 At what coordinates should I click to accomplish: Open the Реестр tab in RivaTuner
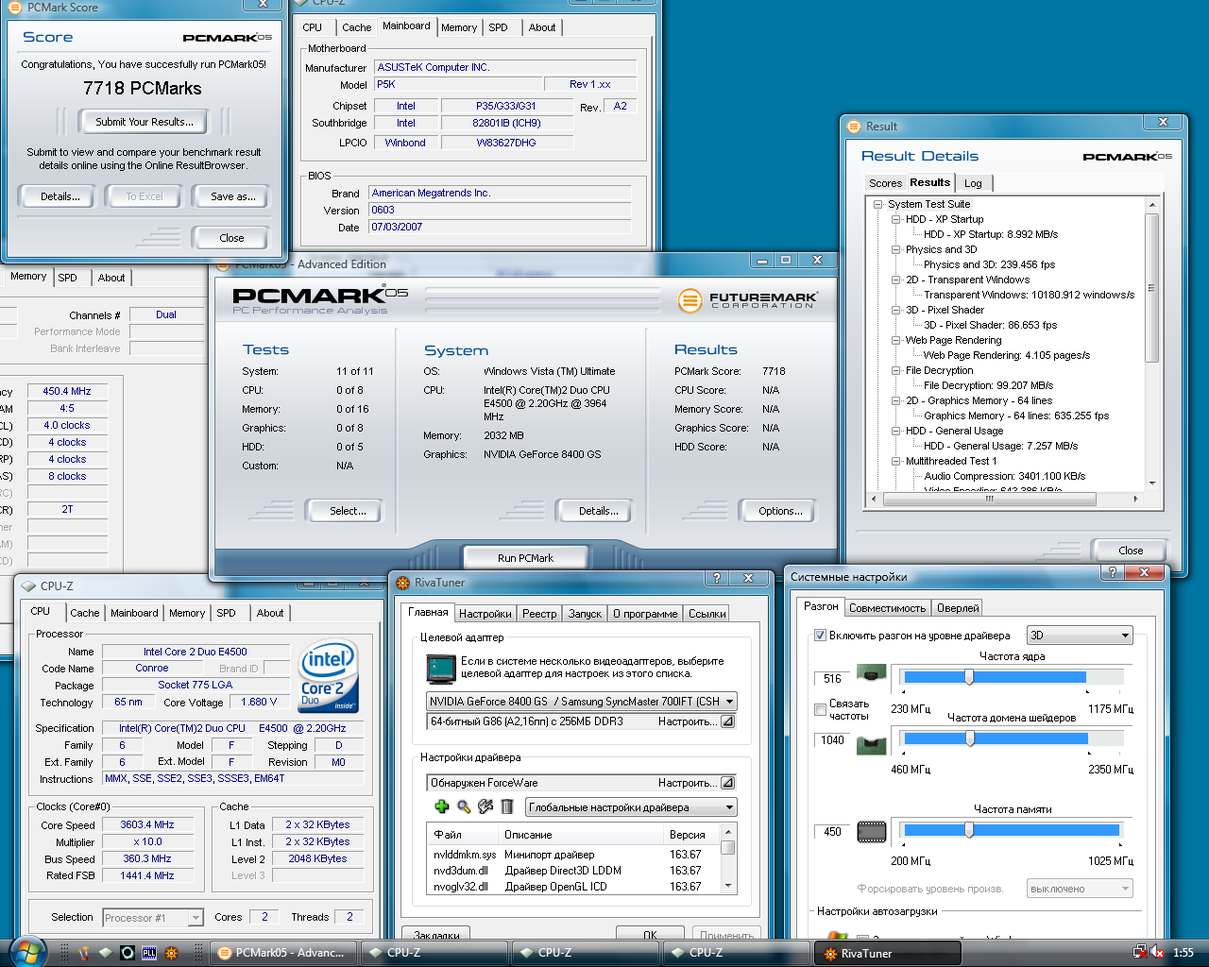[539, 614]
